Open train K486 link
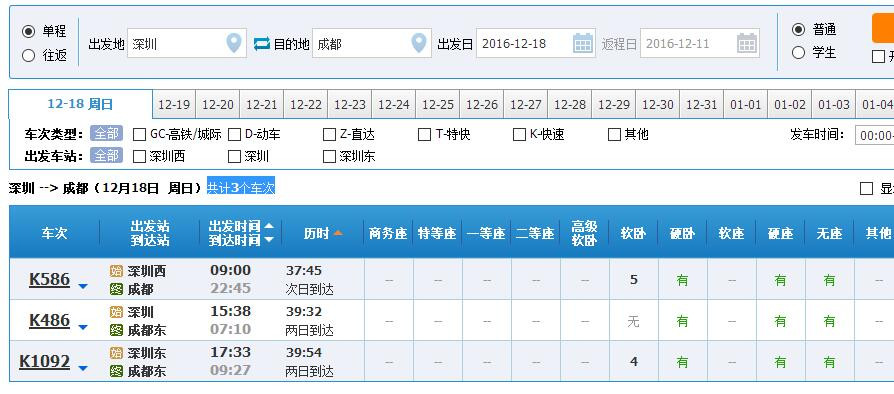 point(50,320)
